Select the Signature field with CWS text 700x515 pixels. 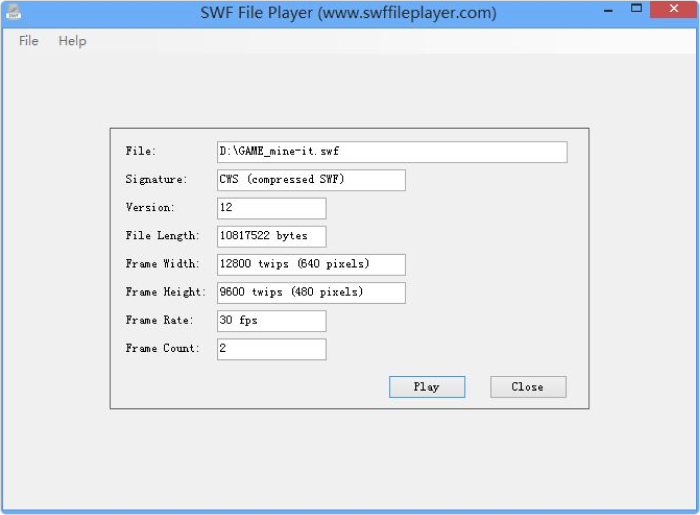(x=311, y=180)
